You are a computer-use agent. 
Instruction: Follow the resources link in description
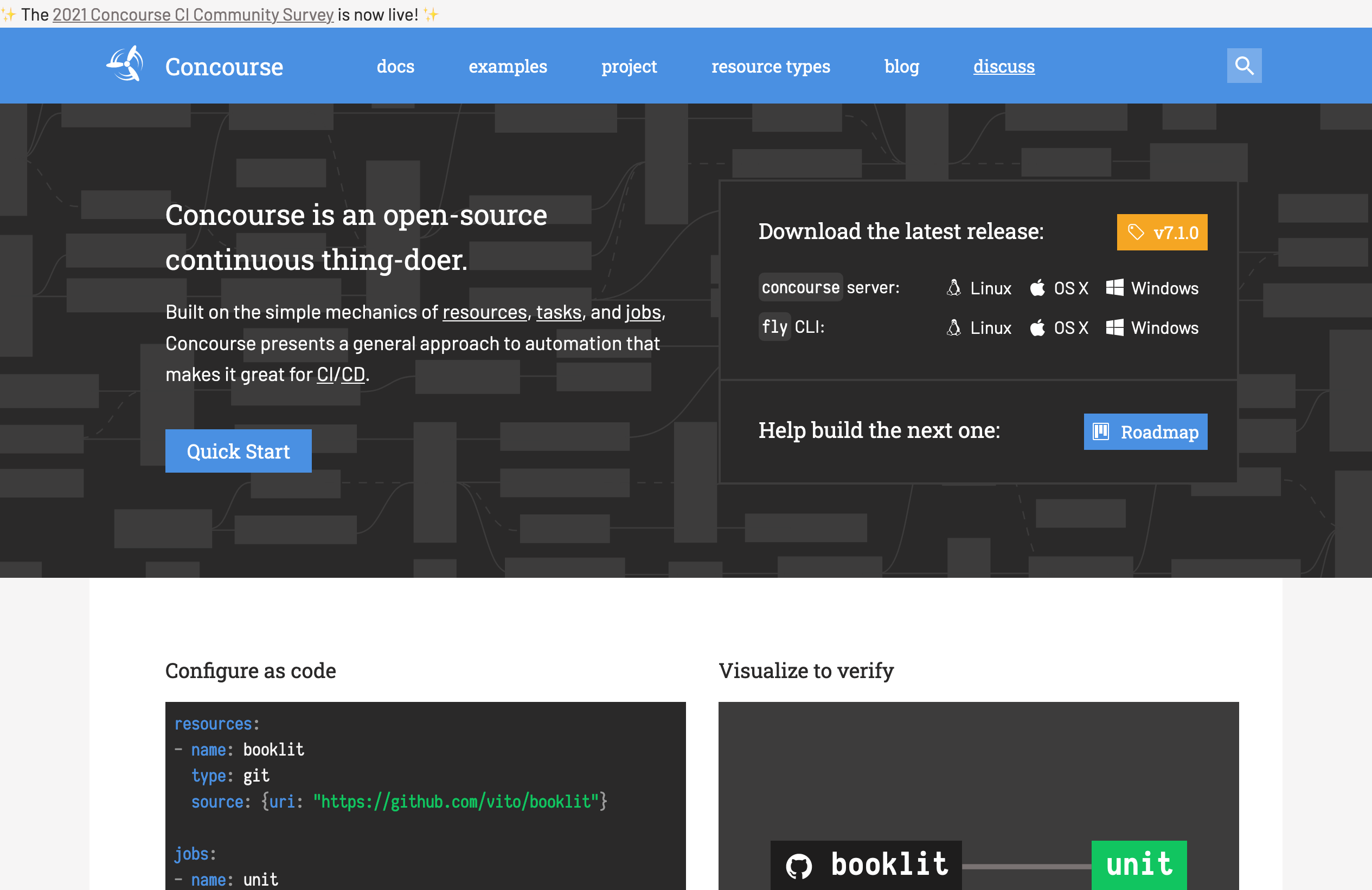click(x=484, y=312)
